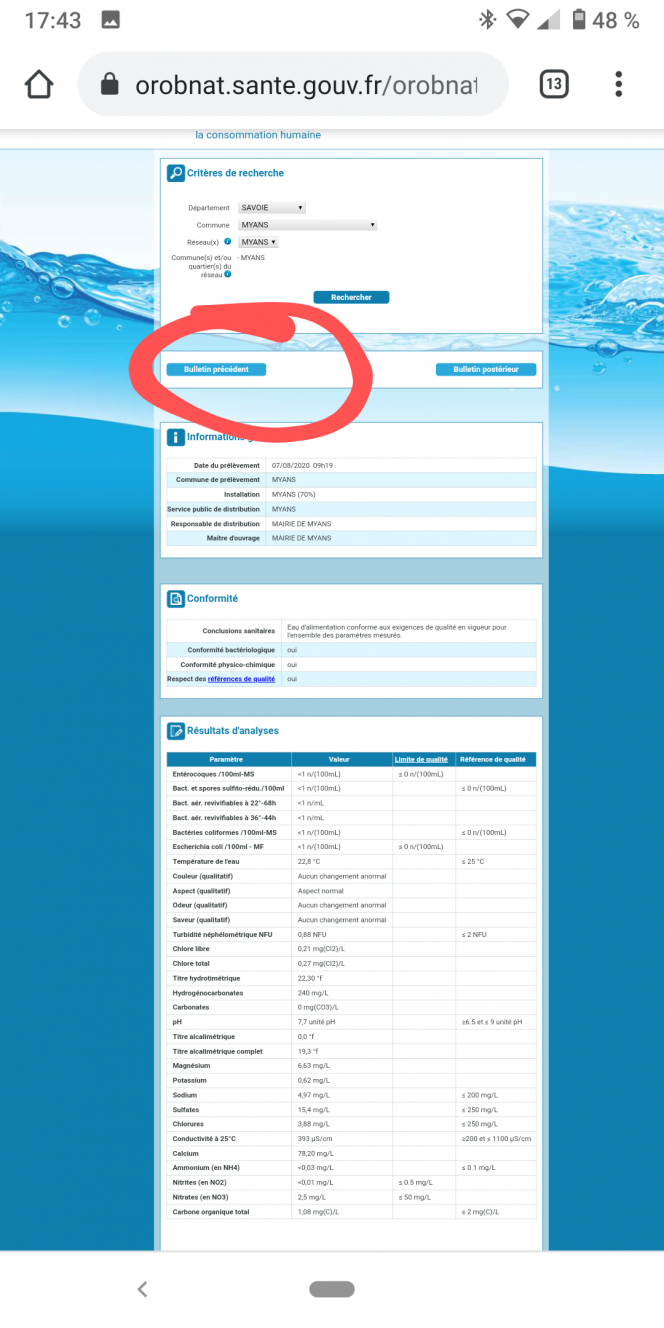664x1328 pixels.
Task: Tap the Android home pill button
Action: click(332, 1289)
